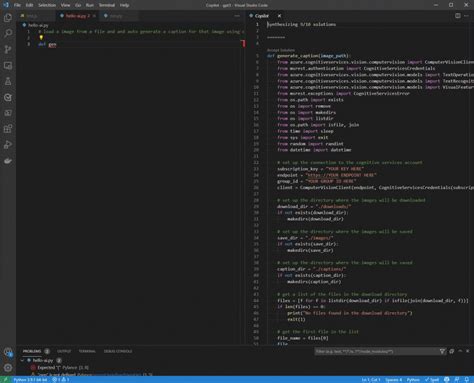
Task: Select the Copilot editor tab
Action: [x=261, y=16]
